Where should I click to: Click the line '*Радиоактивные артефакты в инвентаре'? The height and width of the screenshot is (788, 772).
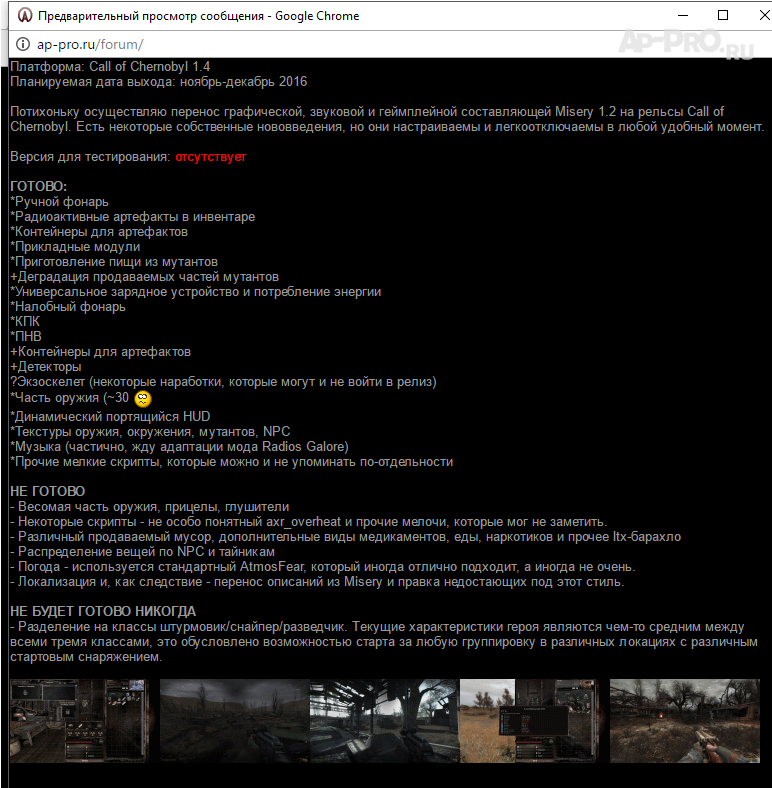[133, 217]
